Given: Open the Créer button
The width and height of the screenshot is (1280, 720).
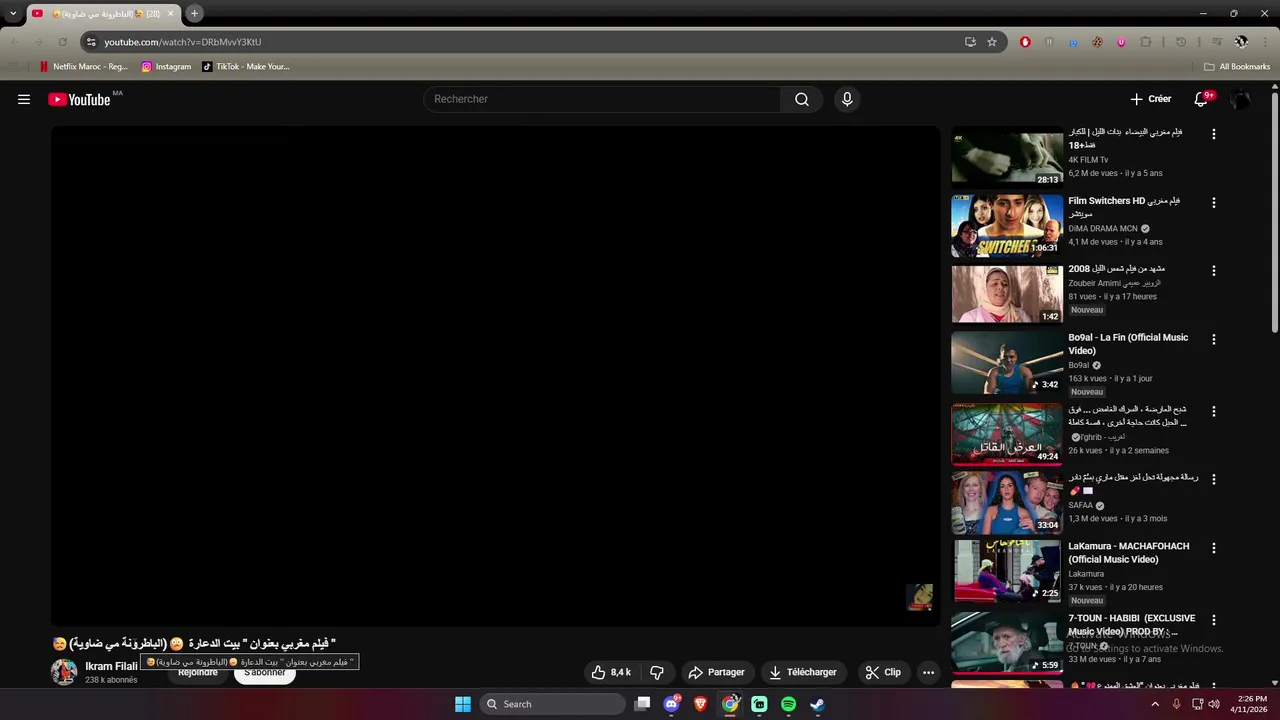Looking at the screenshot, I should pos(1151,99).
